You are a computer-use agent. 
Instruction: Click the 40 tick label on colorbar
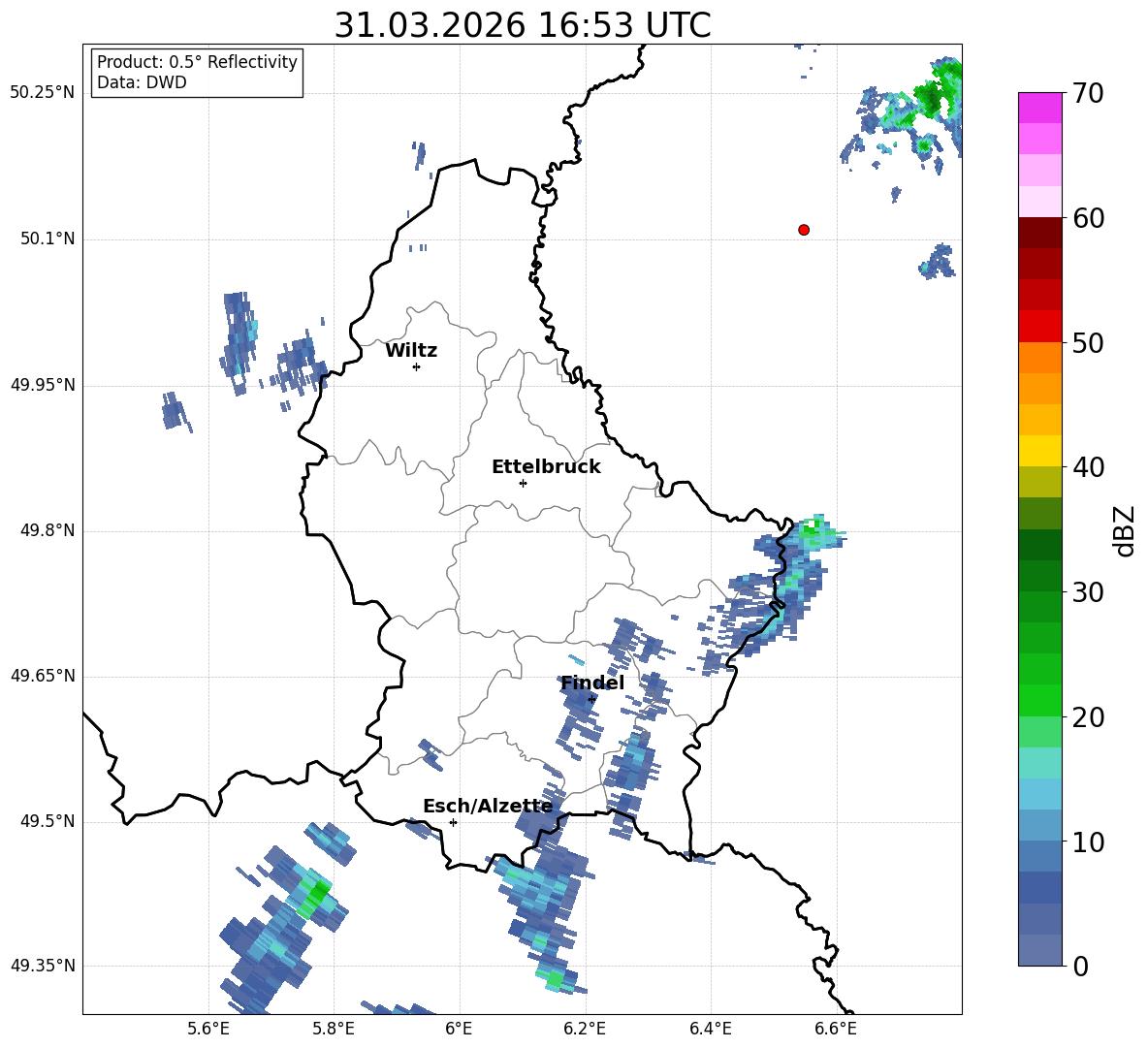point(1087,467)
